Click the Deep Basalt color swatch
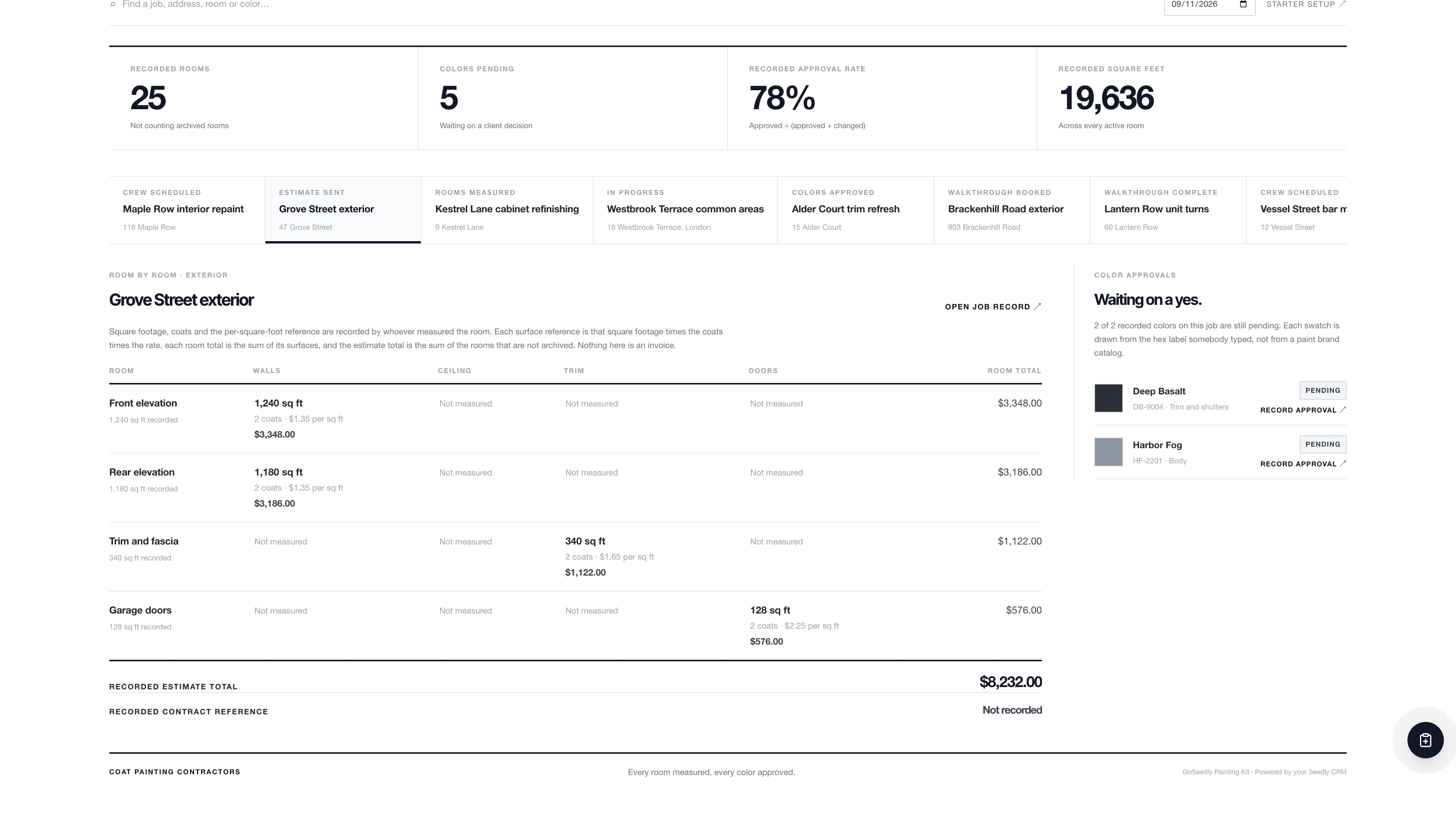This screenshot has width=1456, height=819. (x=1108, y=398)
